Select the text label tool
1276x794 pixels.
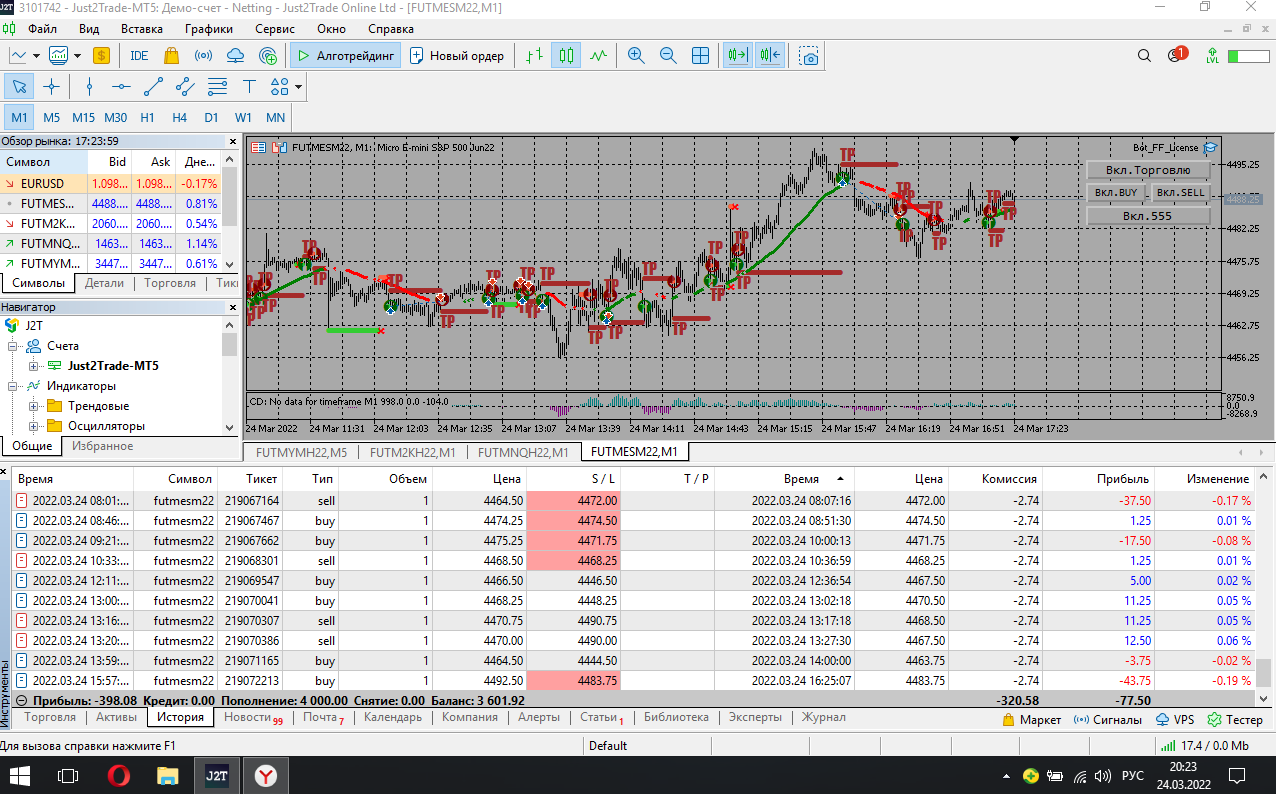pyautogui.click(x=249, y=87)
